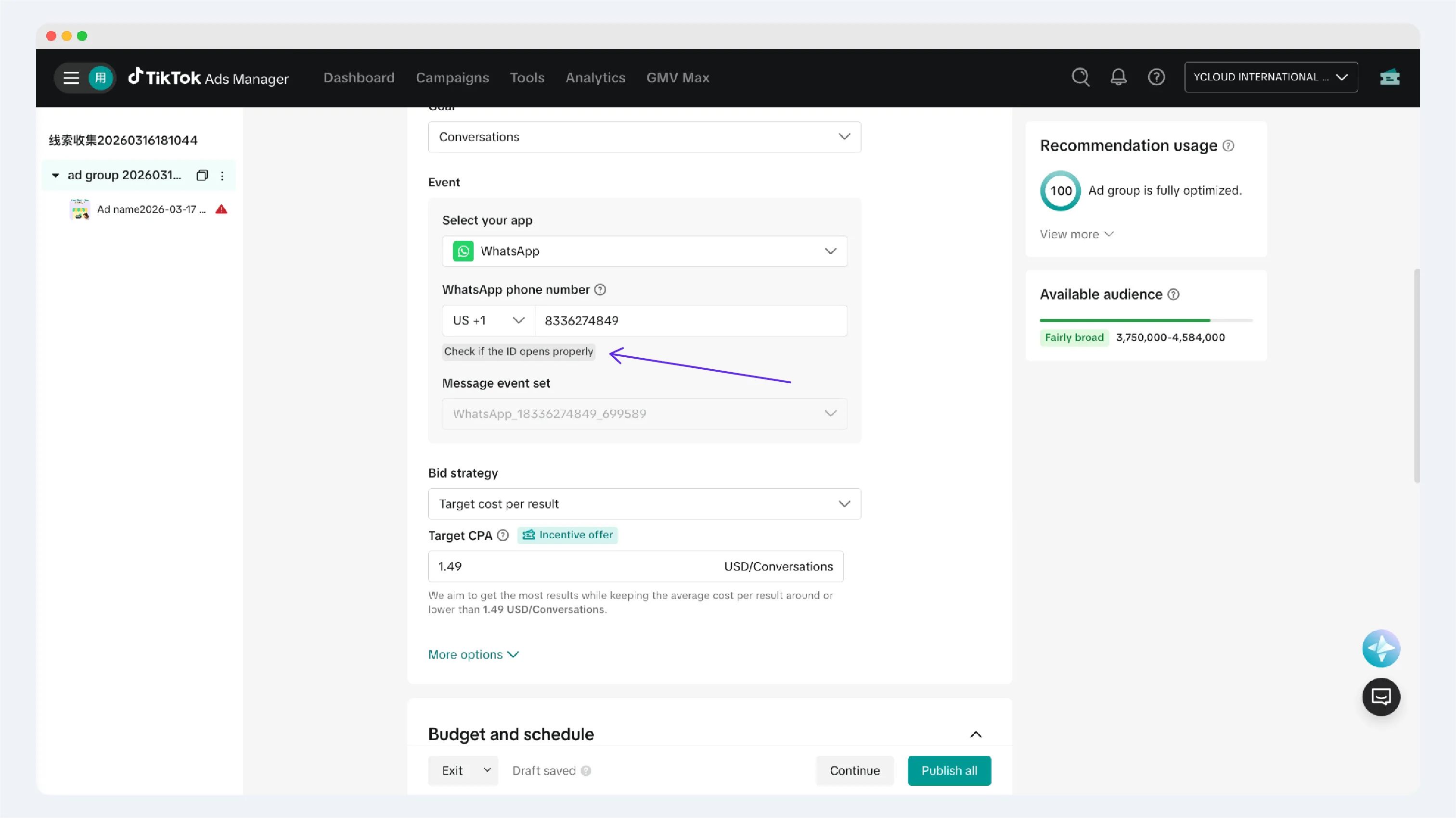Click the teal coupon icon in header
This screenshot has height=818, width=1456.
(1389, 77)
